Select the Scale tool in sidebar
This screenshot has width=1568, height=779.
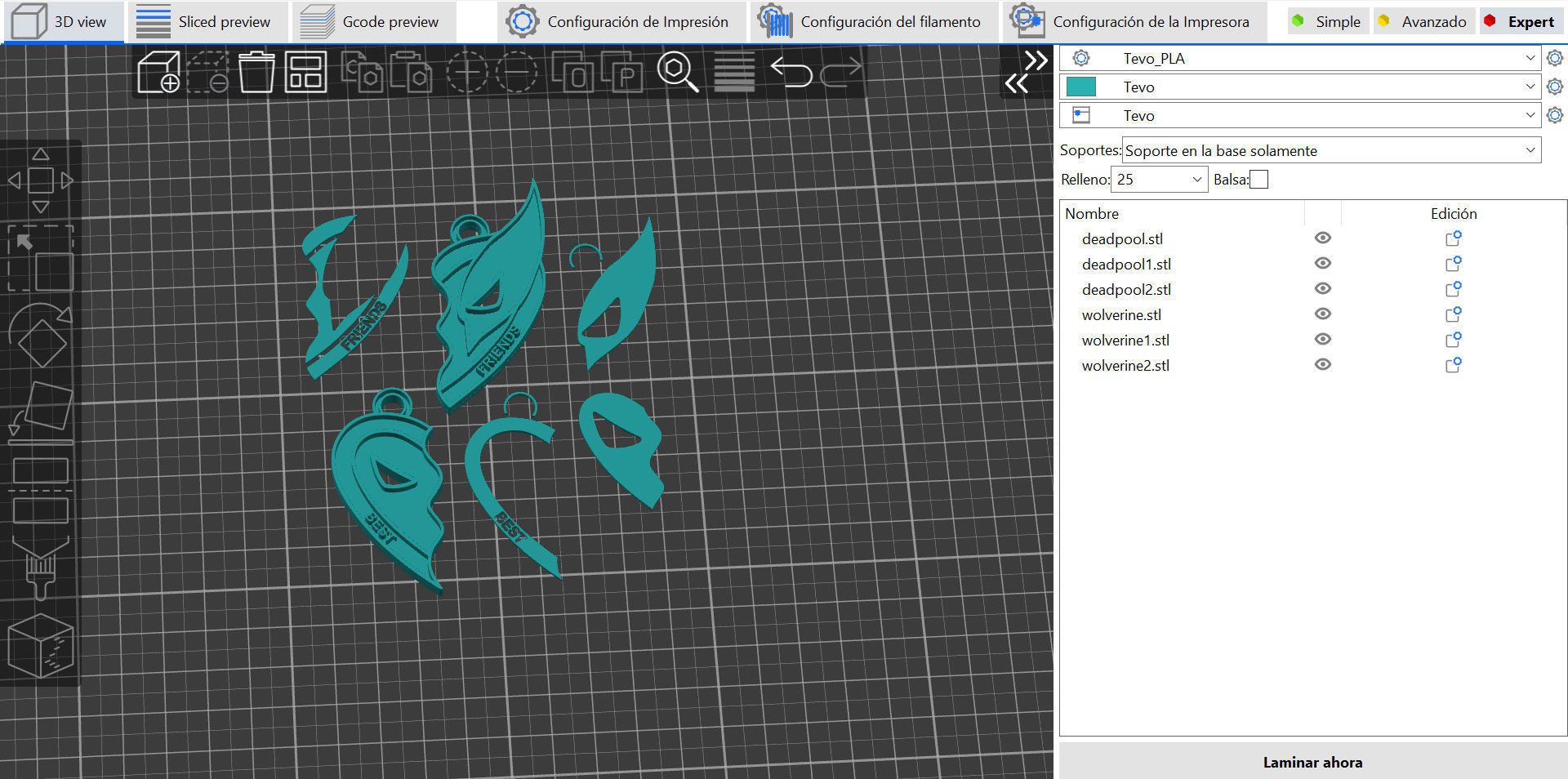pyautogui.click(x=40, y=258)
